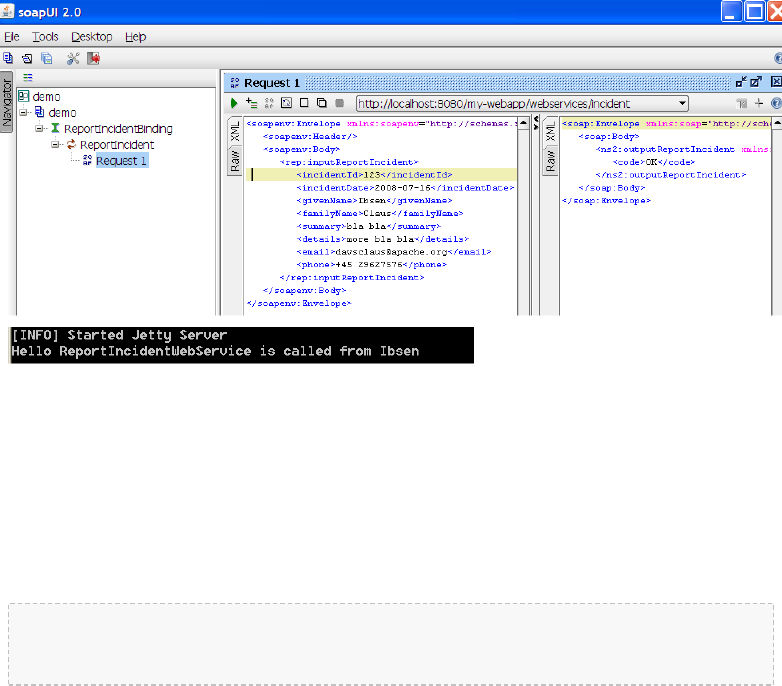Toggle the navigator view mode icon

point(28,77)
